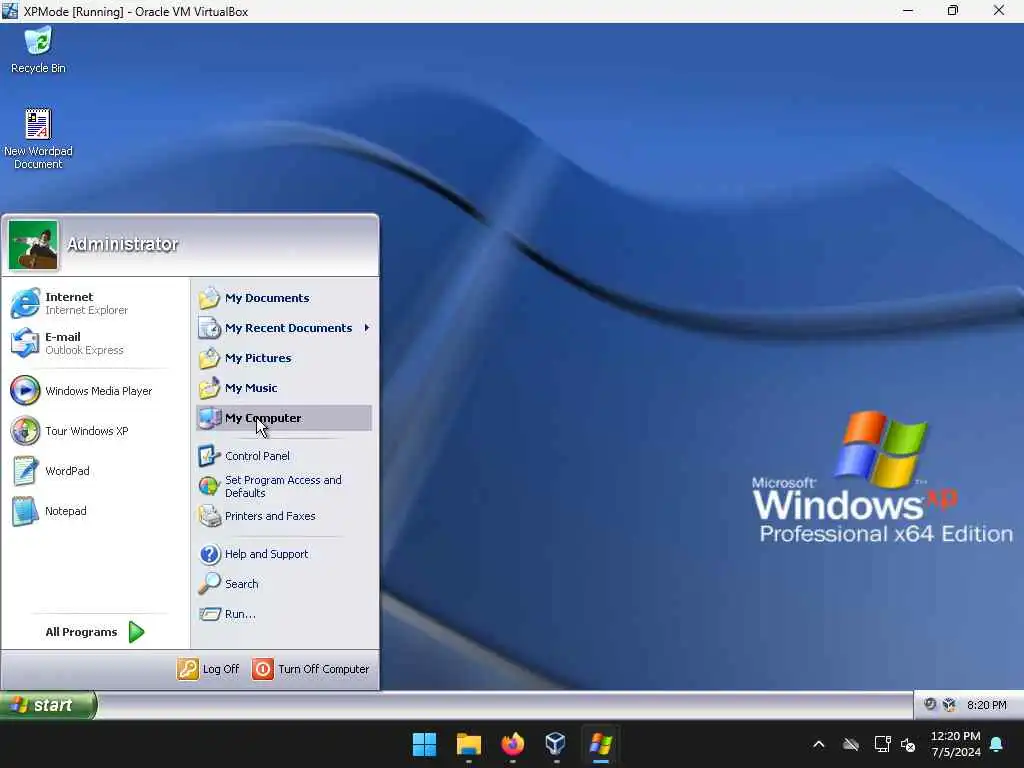Open the Control Panel icon
The width and height of the screenshot is (1024, 768).
(x=209, y=456)
